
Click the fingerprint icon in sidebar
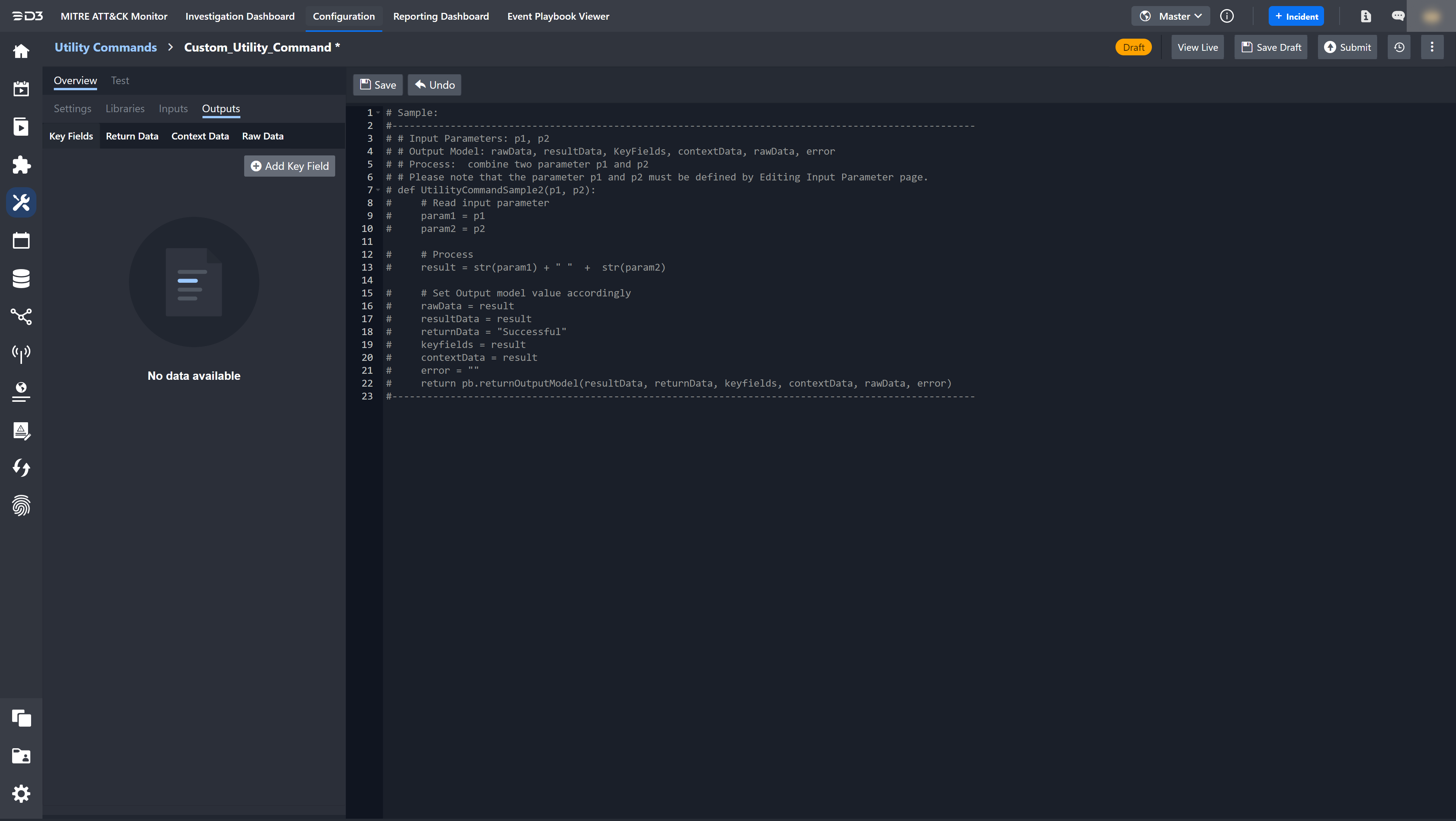[21, 506]
